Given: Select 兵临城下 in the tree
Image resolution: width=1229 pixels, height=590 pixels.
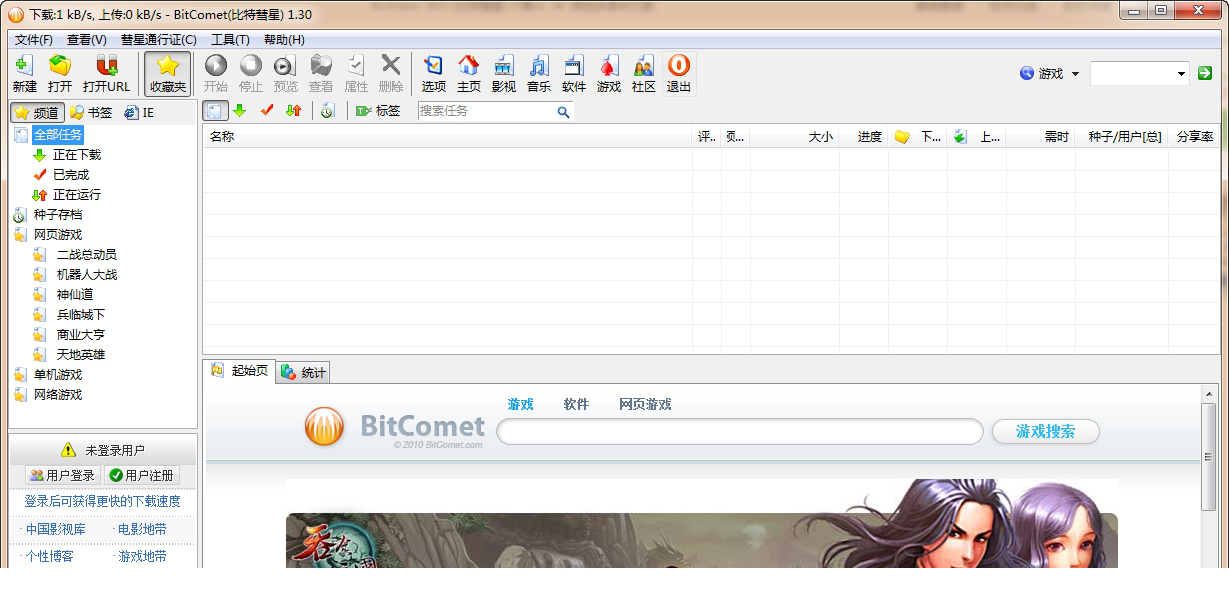Looking at the screenshot, I should (x=81, y=315).
